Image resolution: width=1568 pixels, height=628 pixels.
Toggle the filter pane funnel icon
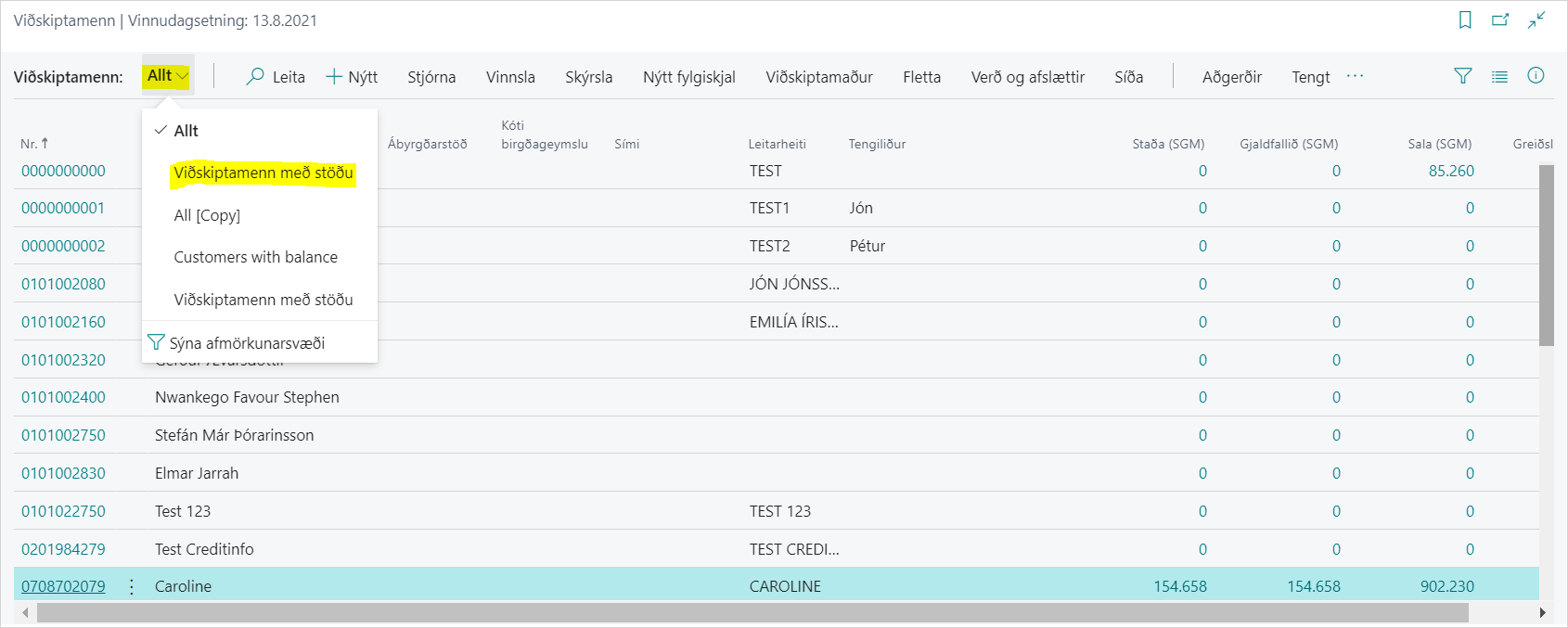[x=1463, y=76]
